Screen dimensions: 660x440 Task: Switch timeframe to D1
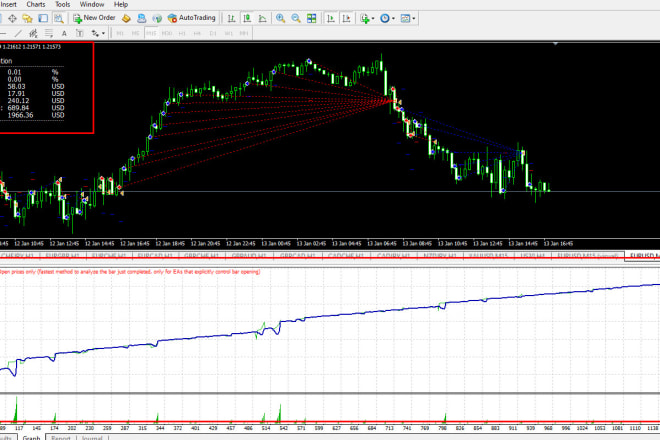click(213, 33)
